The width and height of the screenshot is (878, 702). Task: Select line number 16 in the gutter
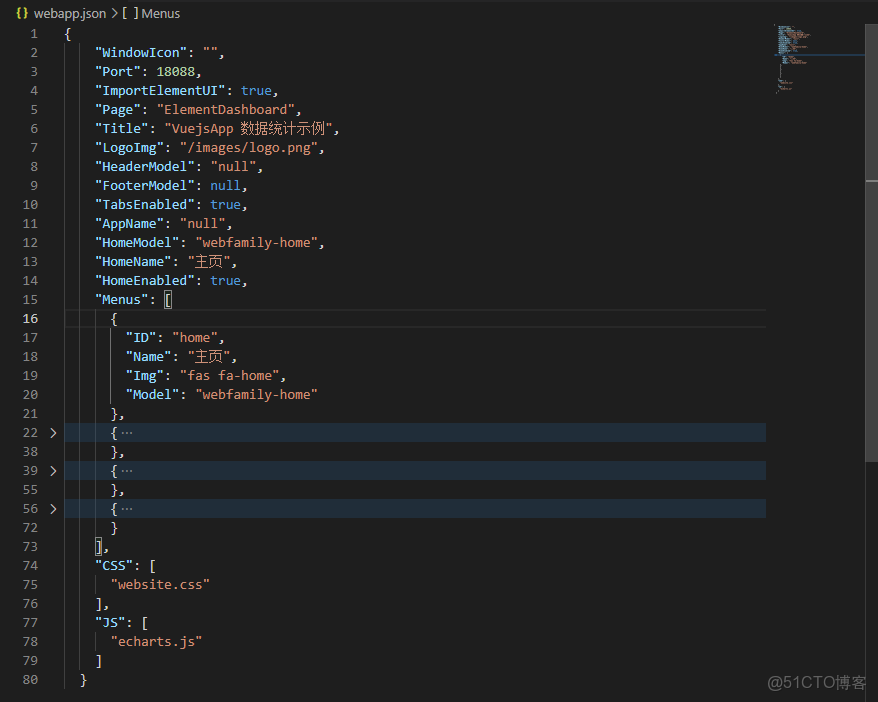click(x=30, y=318)
